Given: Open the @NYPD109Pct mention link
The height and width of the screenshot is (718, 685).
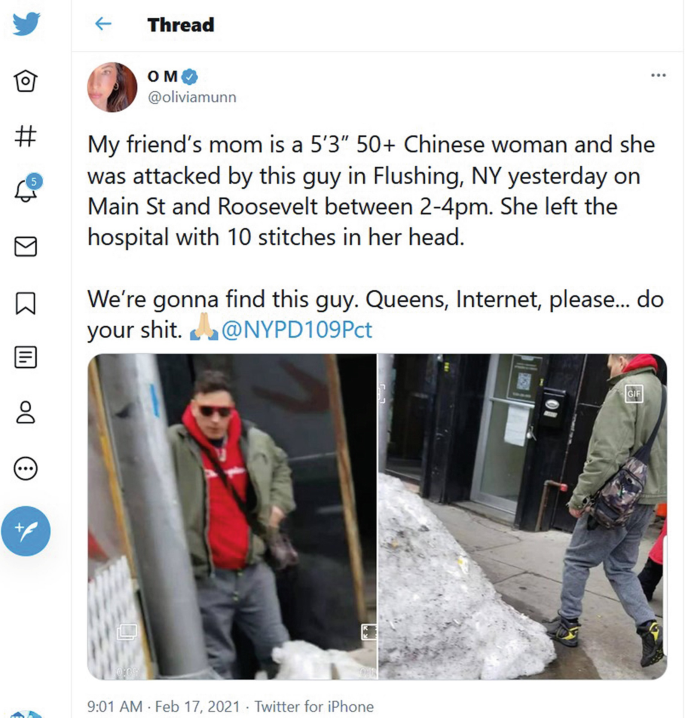Looking at the screenshot, I should (x=297, y=330).
